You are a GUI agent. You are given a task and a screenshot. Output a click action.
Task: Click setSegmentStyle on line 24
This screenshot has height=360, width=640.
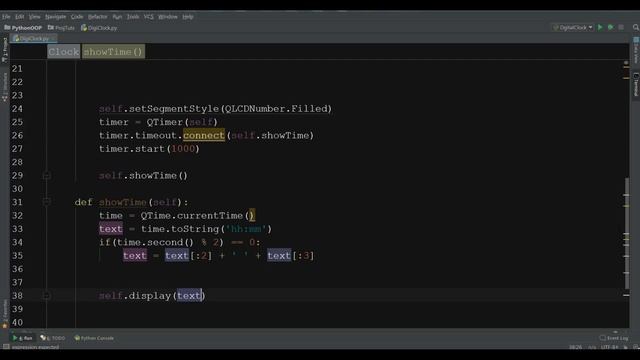tap(174, 109)
